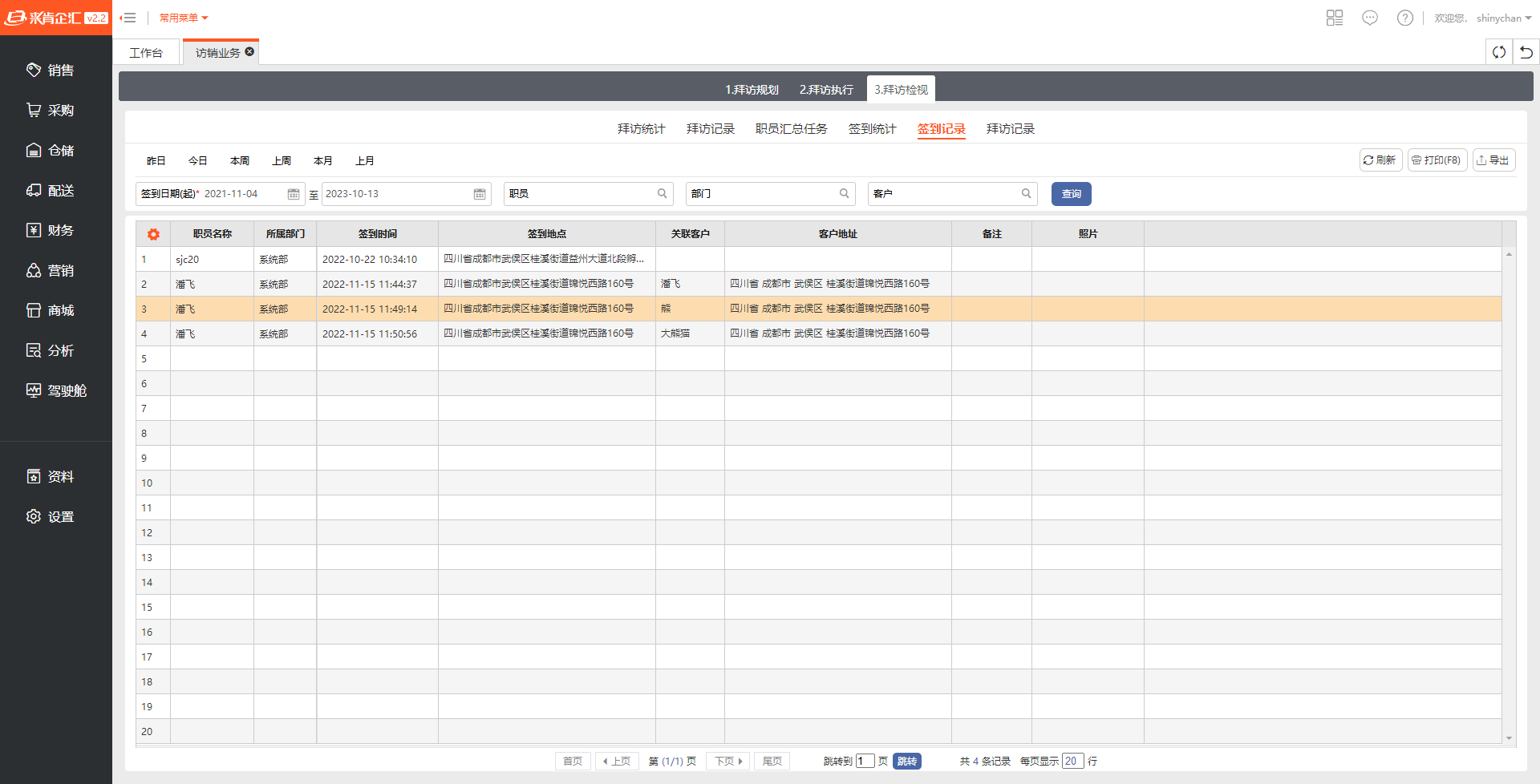Screen dimensions: 1540x784
Task: Select the 3.拜访检视 step tab
Action: point(901,89)
